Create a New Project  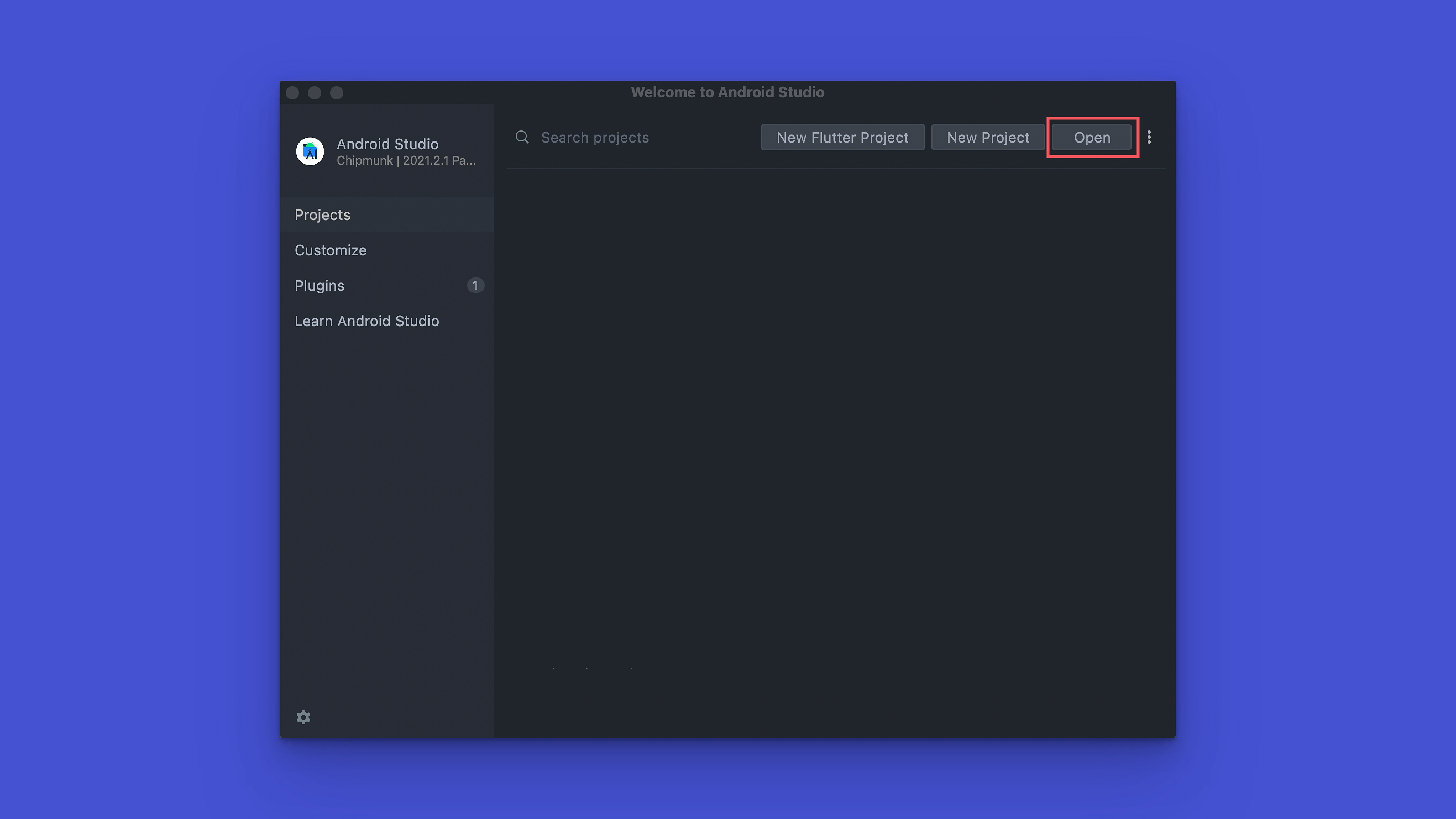pos(988,138)
